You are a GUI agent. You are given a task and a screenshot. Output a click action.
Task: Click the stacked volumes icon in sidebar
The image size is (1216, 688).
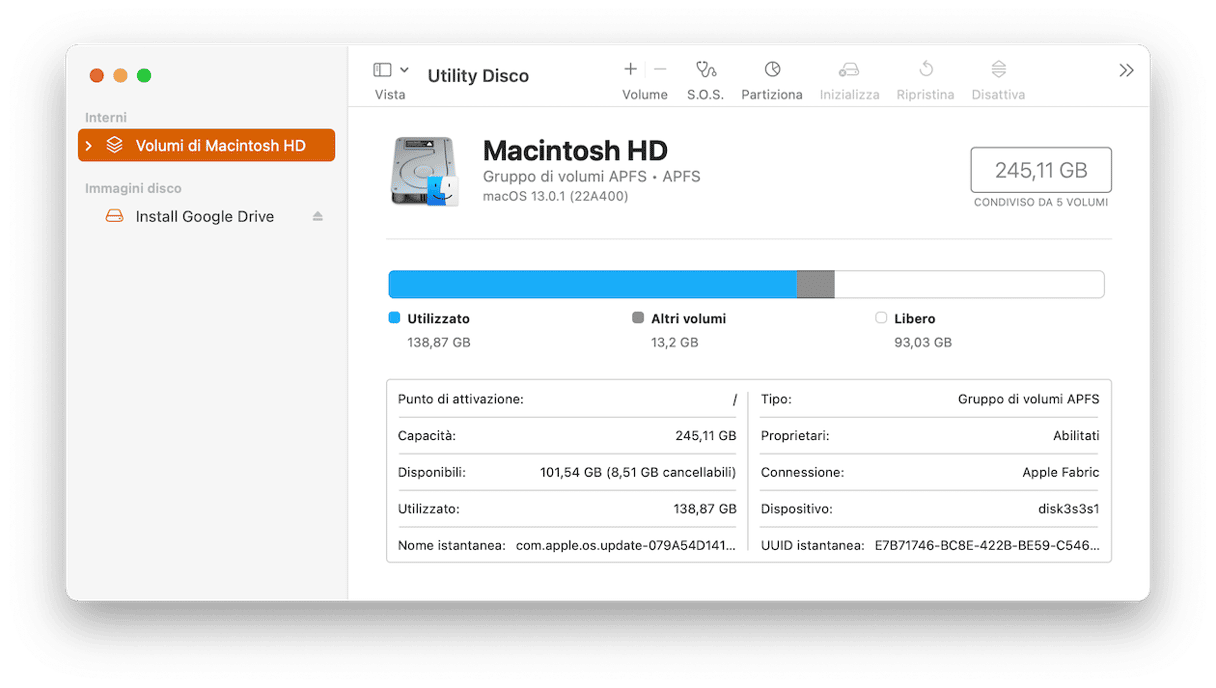tap(115, 145)
